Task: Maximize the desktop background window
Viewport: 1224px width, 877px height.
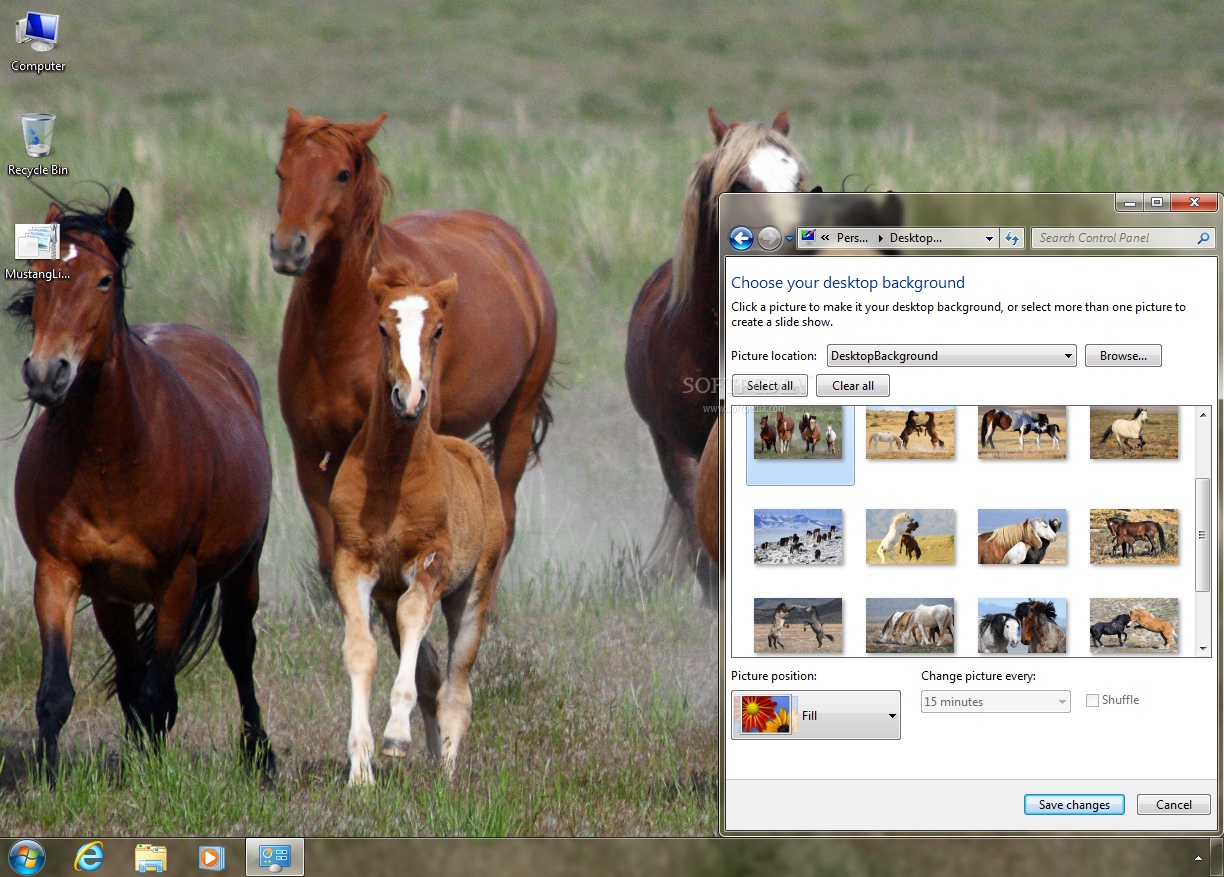Action: point(1156,202)
